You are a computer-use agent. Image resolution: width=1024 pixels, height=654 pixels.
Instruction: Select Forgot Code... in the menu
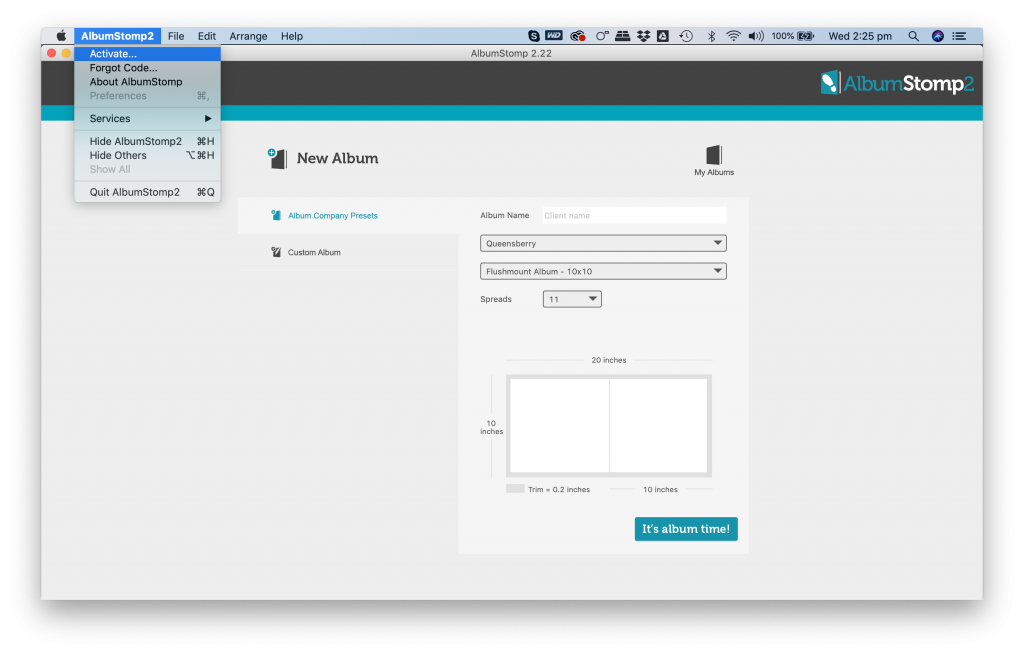pyautogui.click(x=123, y=68)
